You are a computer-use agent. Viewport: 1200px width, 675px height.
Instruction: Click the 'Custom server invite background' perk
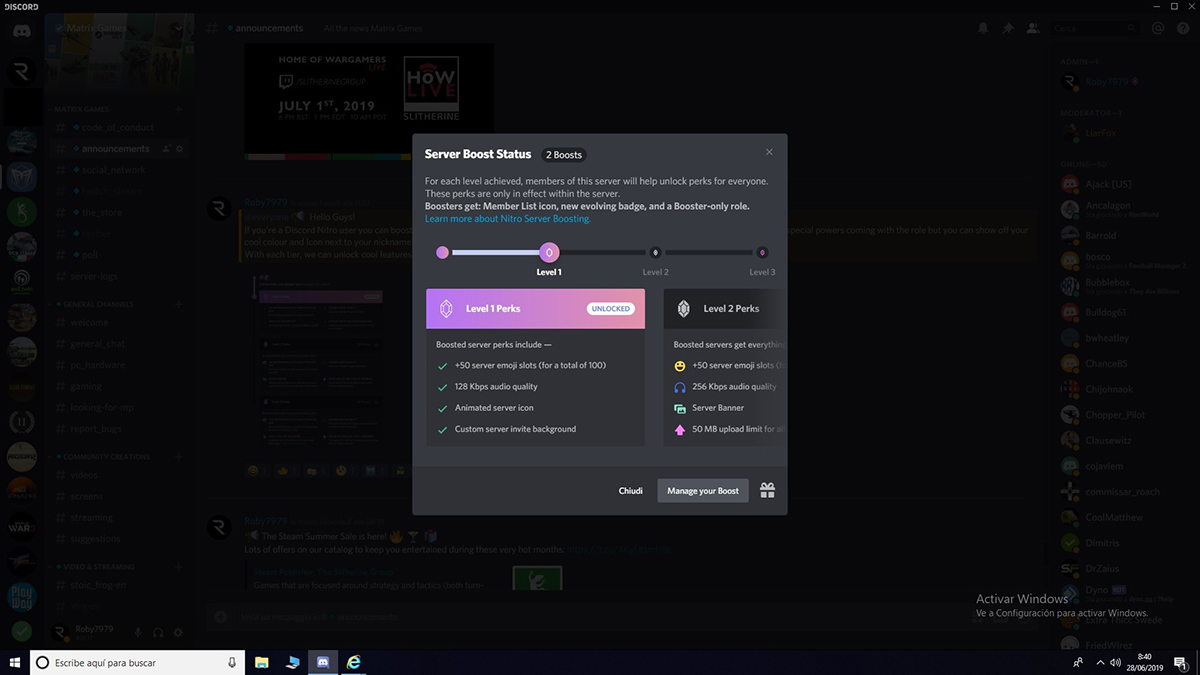point(515,429)
